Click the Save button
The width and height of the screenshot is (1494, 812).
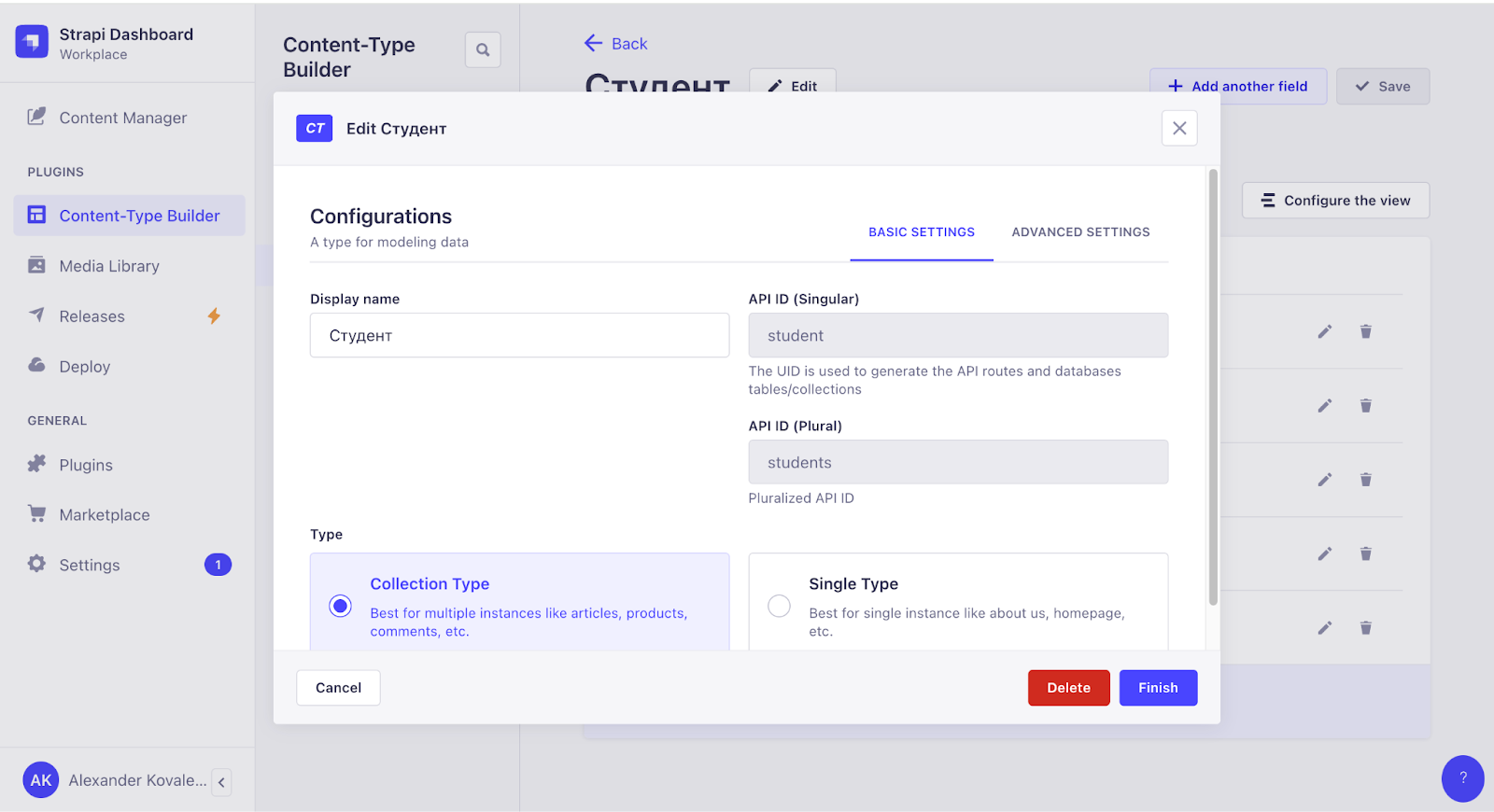tap(1383, 86)
